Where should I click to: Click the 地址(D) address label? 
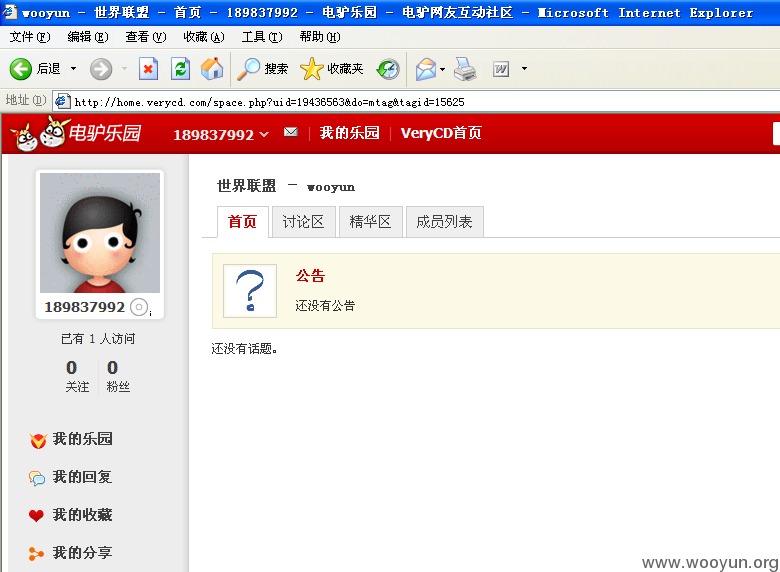[26, 100]
